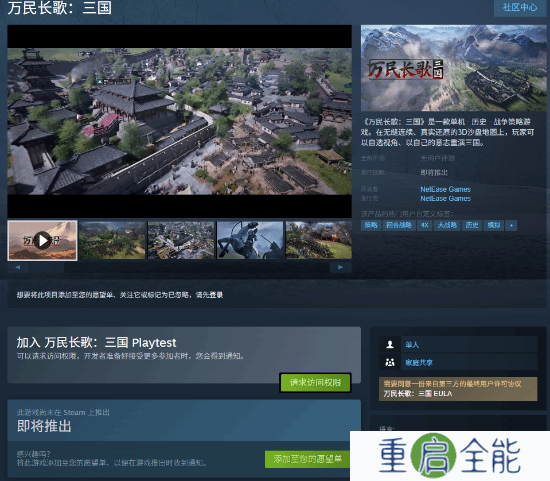Click the family sharing group icon
The width and height of the screenshot is (550, 481).
tap(390, 362)
